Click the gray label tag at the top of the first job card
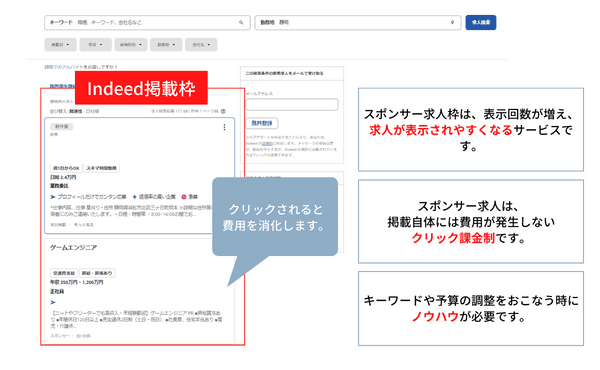 (62, 127)
